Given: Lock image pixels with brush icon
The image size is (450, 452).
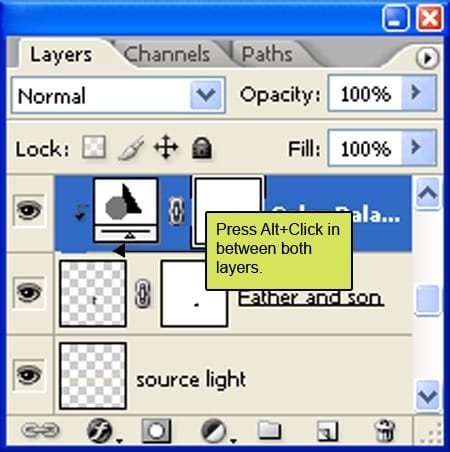Looking at the screenshot, I should coord(131,147).
